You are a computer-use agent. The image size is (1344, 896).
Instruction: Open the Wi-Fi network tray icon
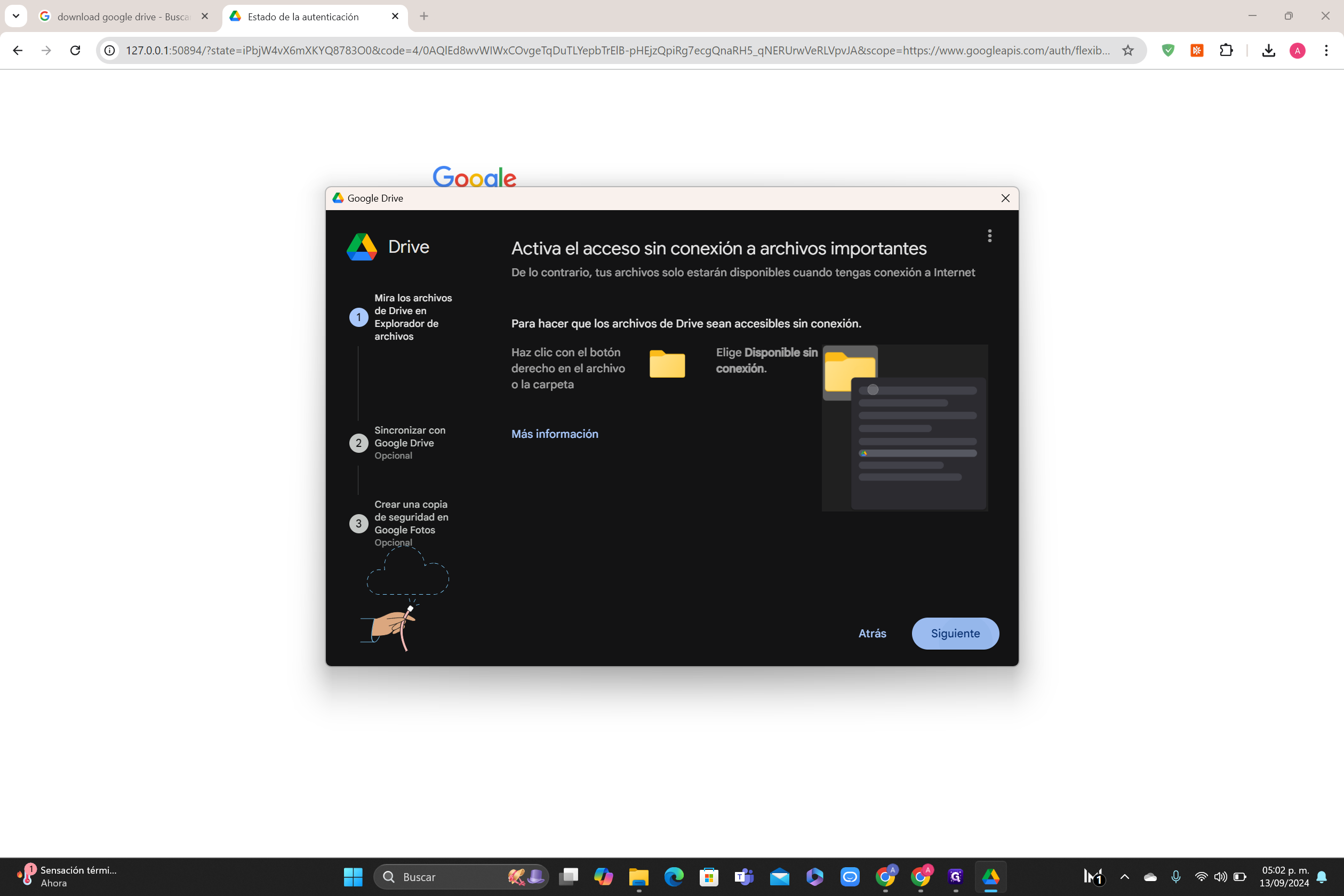tap(1201, 877)
